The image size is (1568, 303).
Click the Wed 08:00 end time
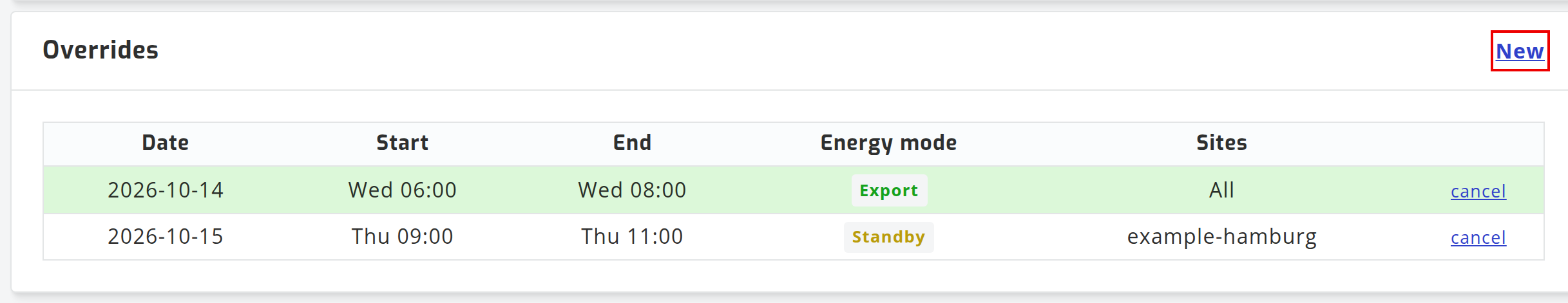tap(633, 190)
